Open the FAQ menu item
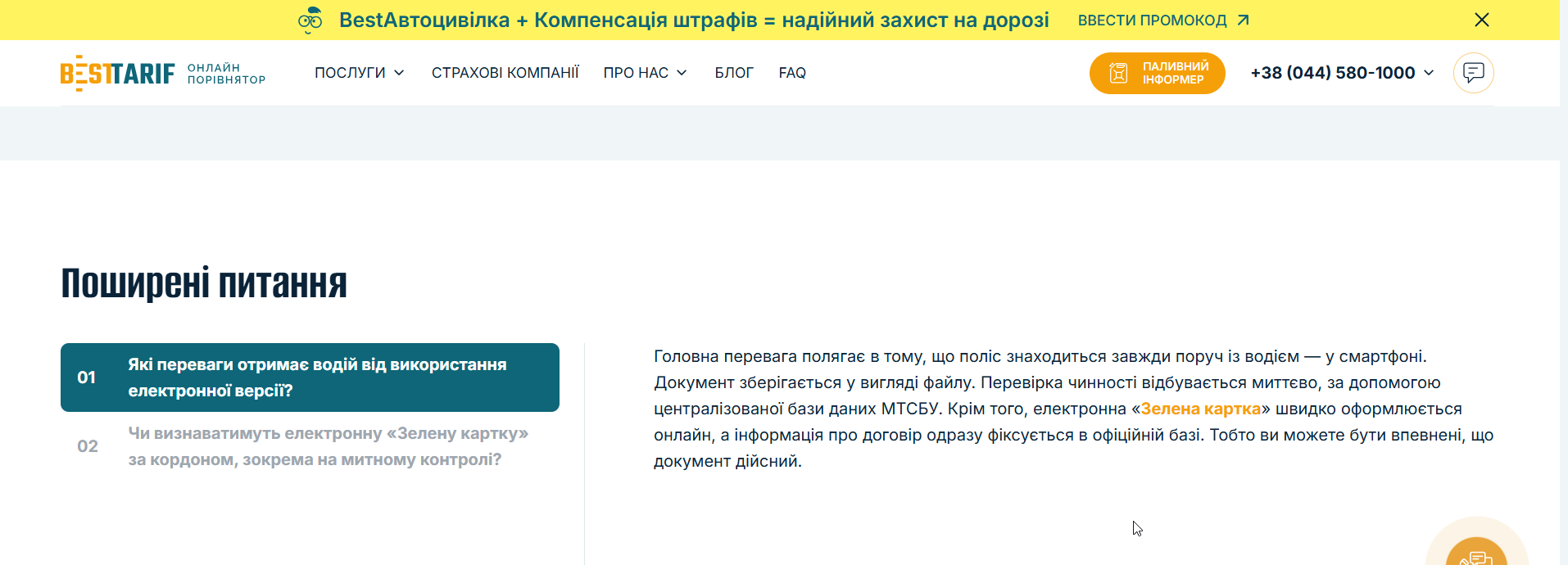The image size is (1568, 565). coord(792,73)
